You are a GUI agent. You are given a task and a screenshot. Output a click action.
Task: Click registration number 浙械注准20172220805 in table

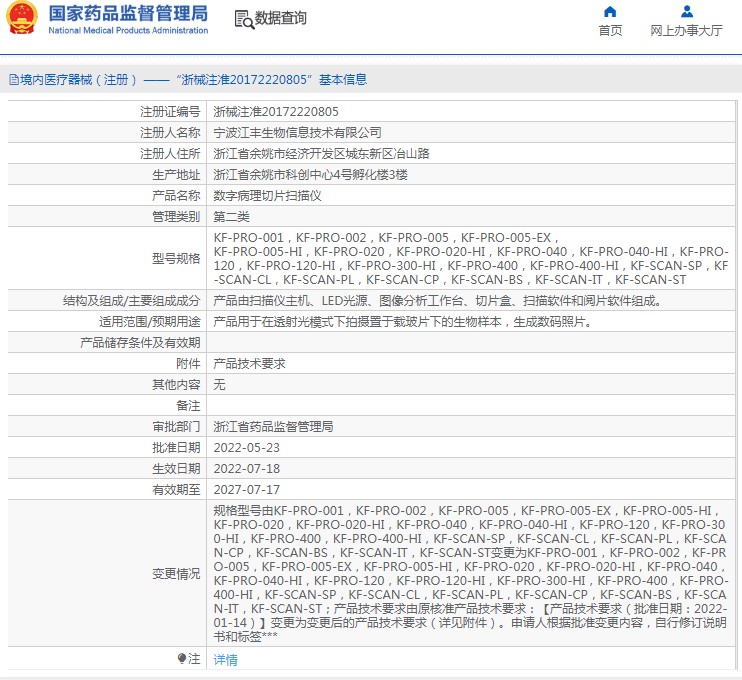[x=276, y=111]
